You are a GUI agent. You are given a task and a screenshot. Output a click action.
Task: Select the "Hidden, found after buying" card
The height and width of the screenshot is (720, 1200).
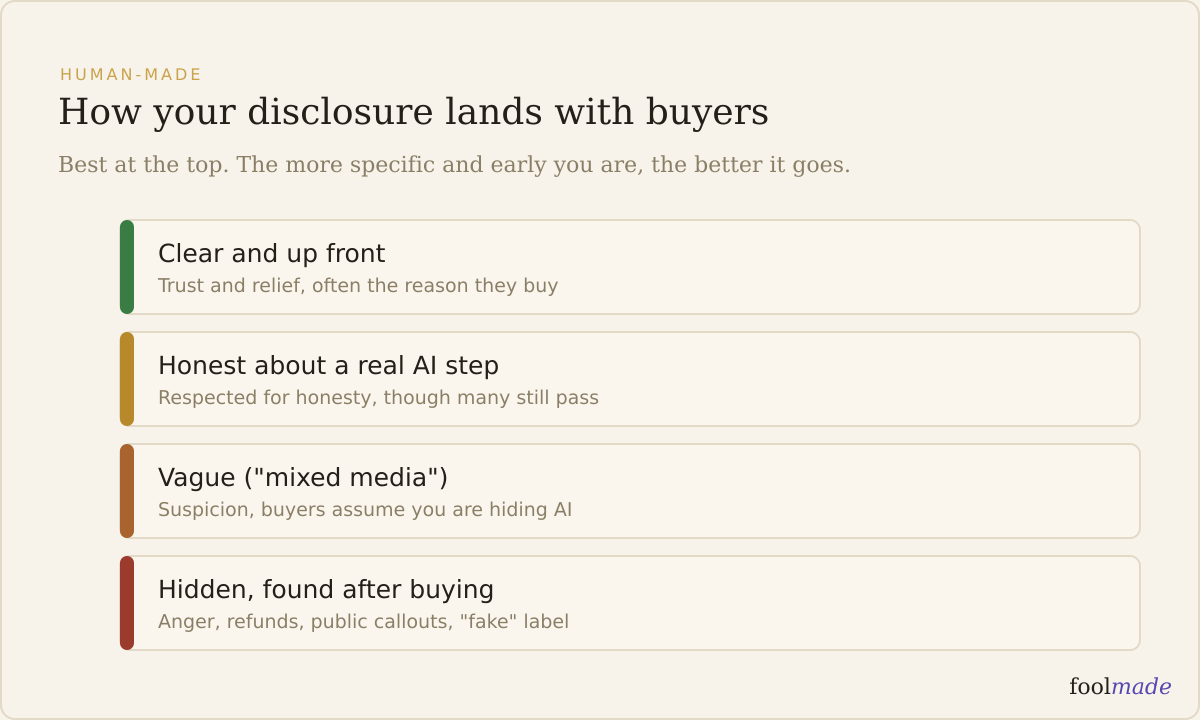(630, 603)
